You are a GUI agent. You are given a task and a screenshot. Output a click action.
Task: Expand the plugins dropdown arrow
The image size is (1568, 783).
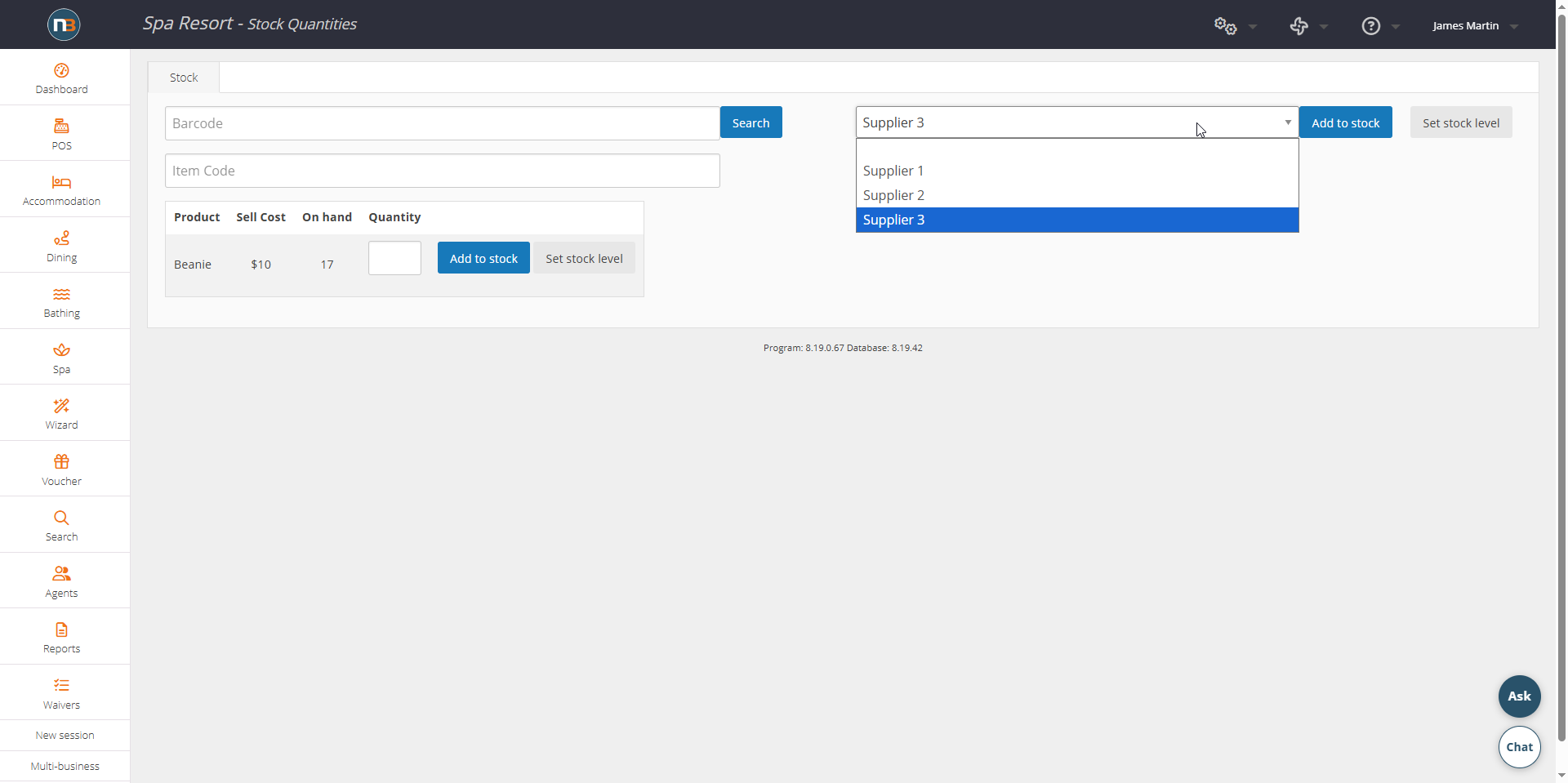click(x=1324, y=27)
